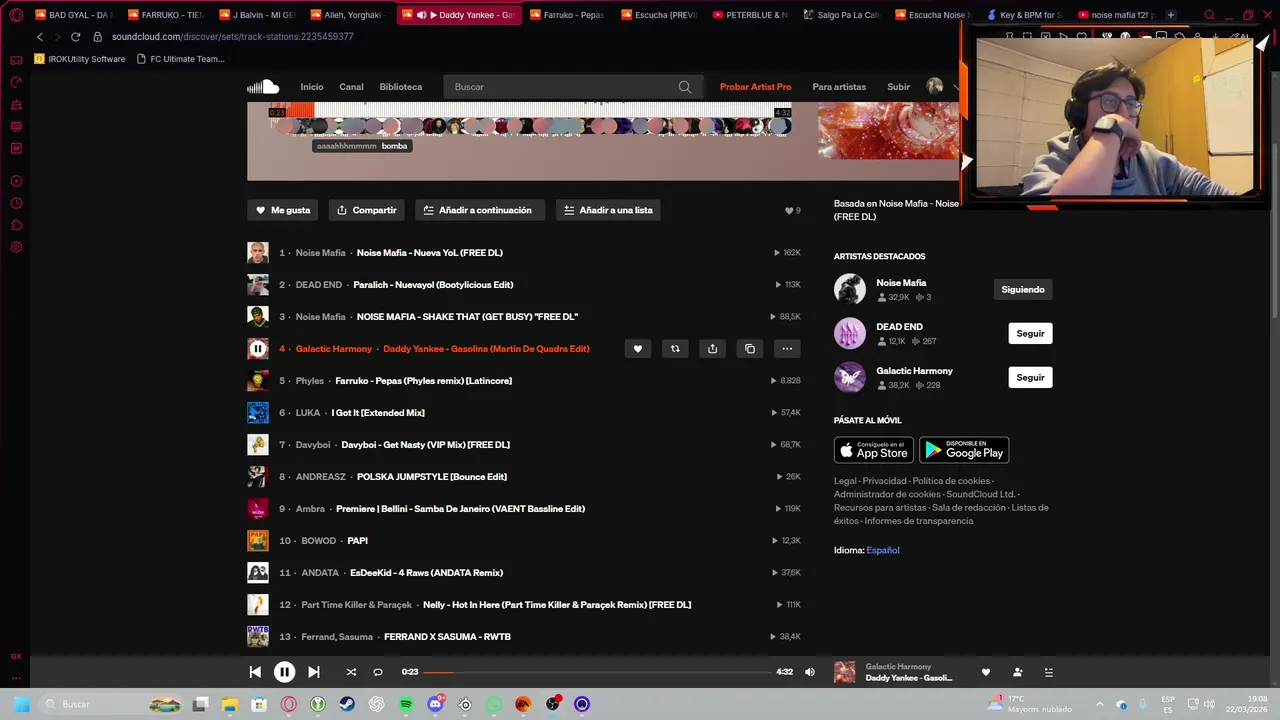
Task: Switch to the Farruko - Pepas browser tab
Action: [x=567, y=15]
